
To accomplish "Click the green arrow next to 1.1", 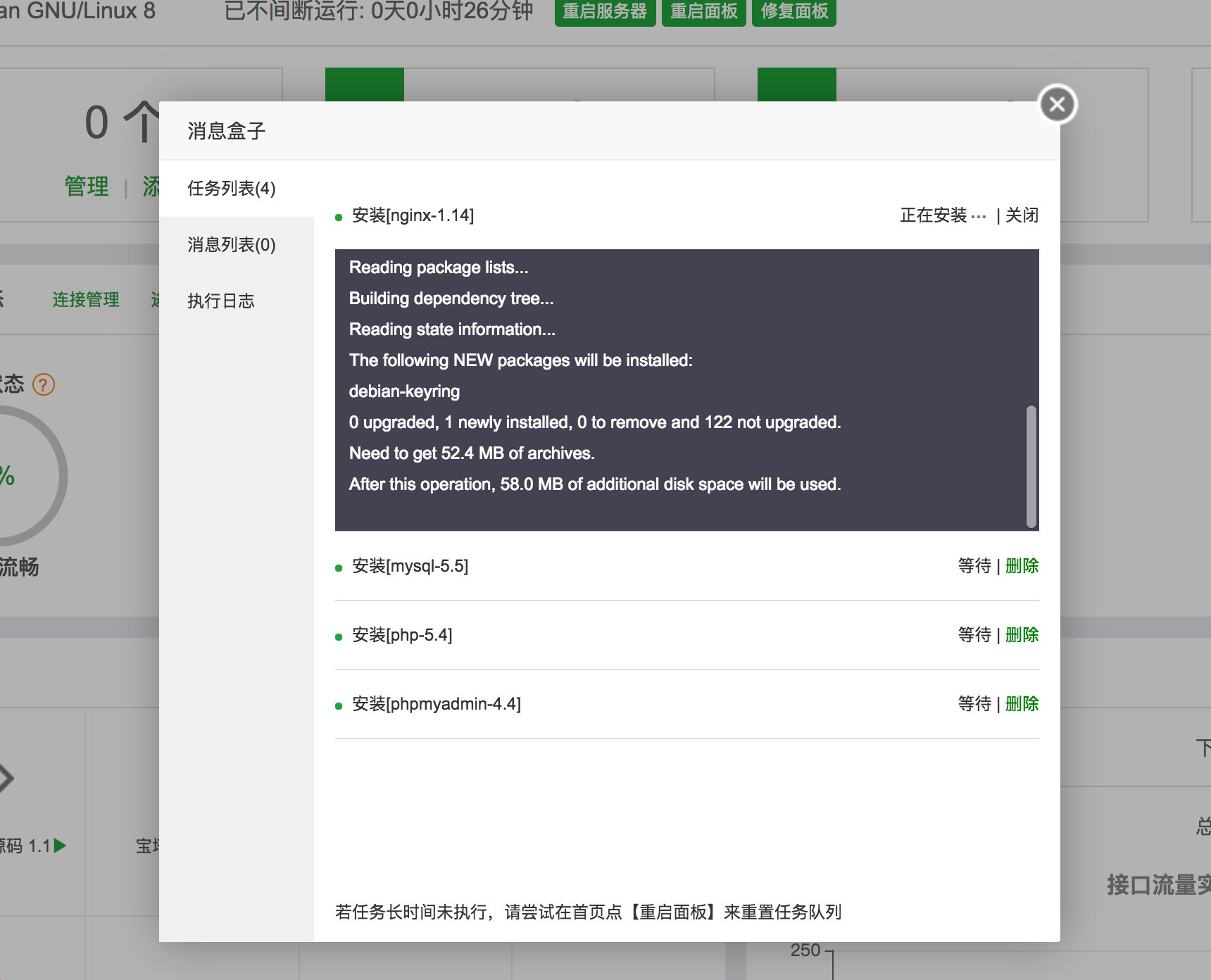I will [61, 846].
